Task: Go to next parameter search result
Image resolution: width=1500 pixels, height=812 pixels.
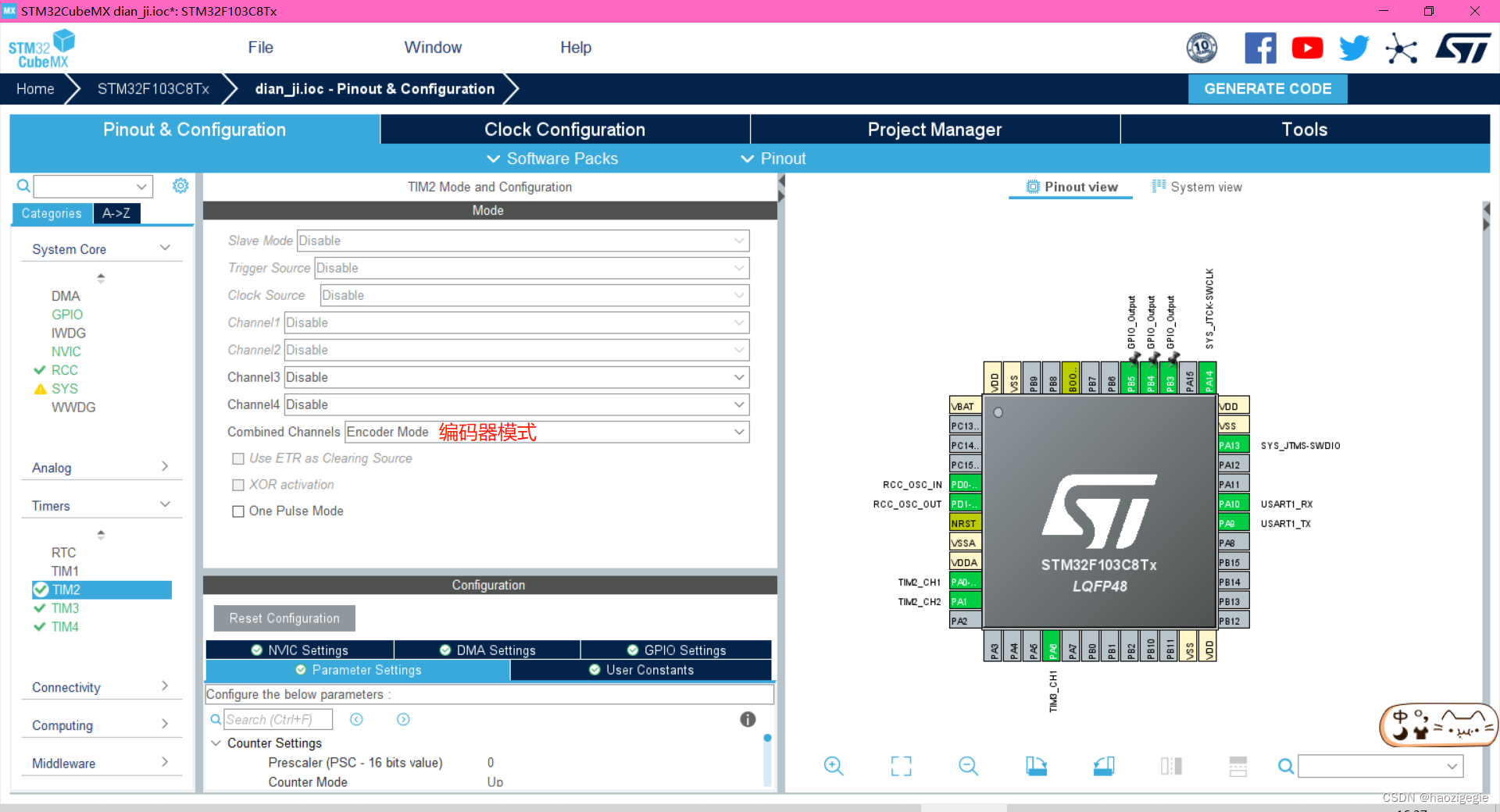Action: tap(403, 719)
